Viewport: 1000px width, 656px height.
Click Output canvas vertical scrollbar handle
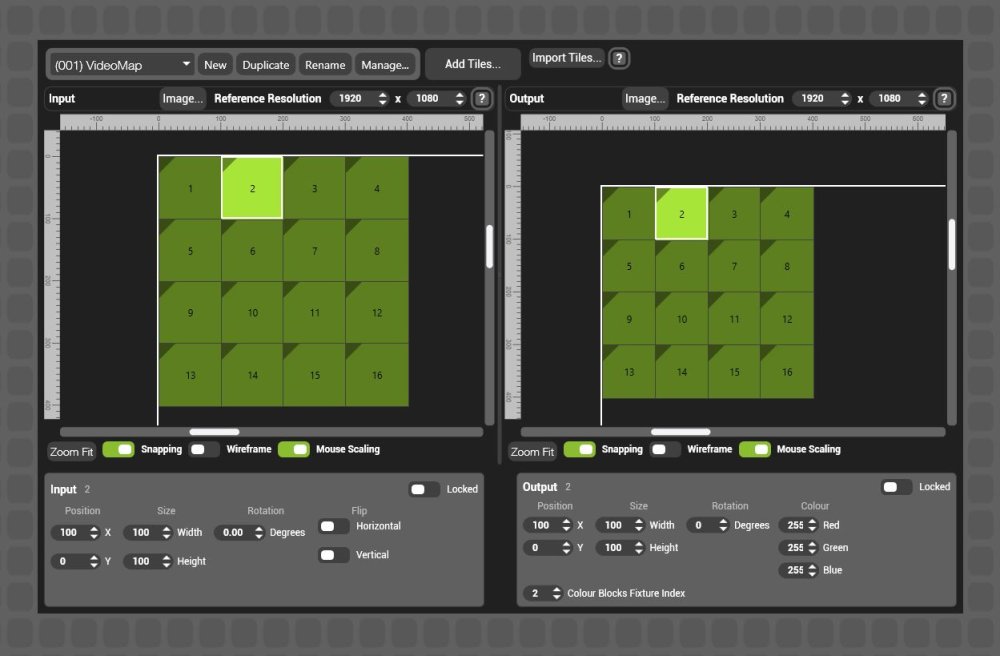[x=952, y=245]
